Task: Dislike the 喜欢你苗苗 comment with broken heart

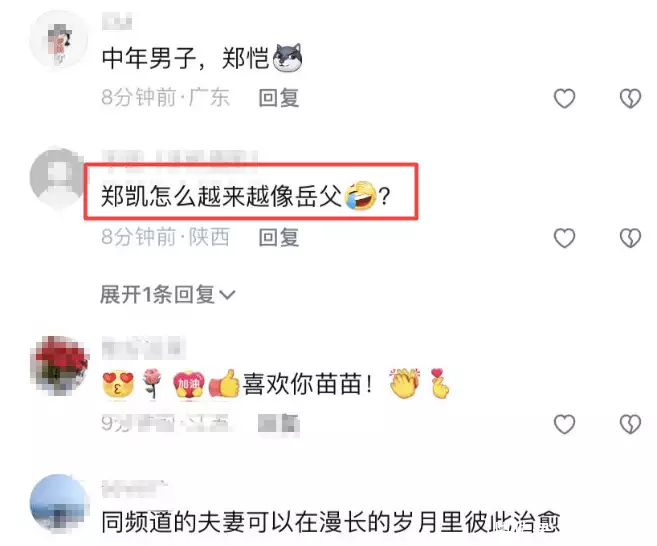Action: coord(630,424)
